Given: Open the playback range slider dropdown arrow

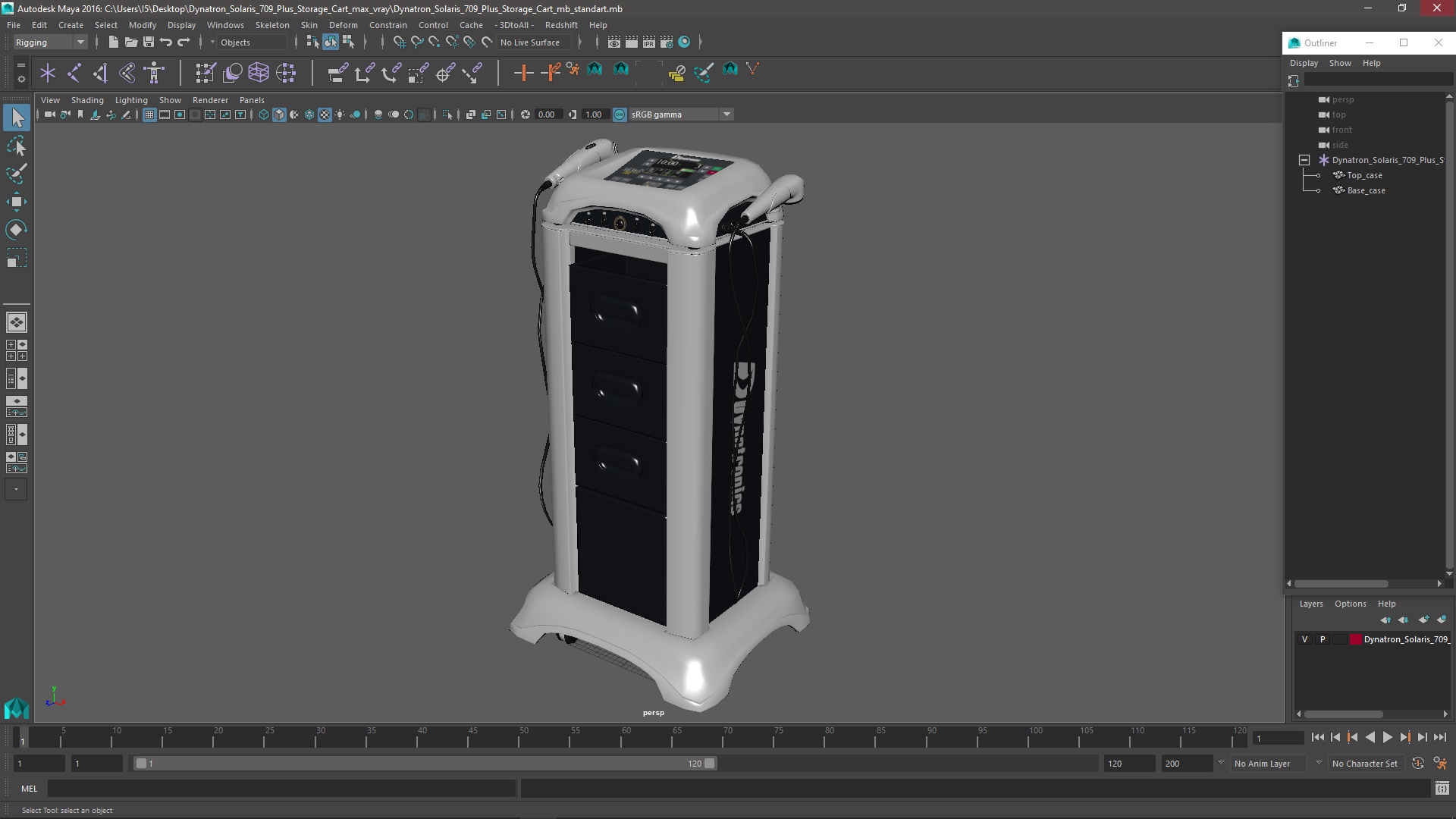Looking at the screenshot, I should [1221, 763].
